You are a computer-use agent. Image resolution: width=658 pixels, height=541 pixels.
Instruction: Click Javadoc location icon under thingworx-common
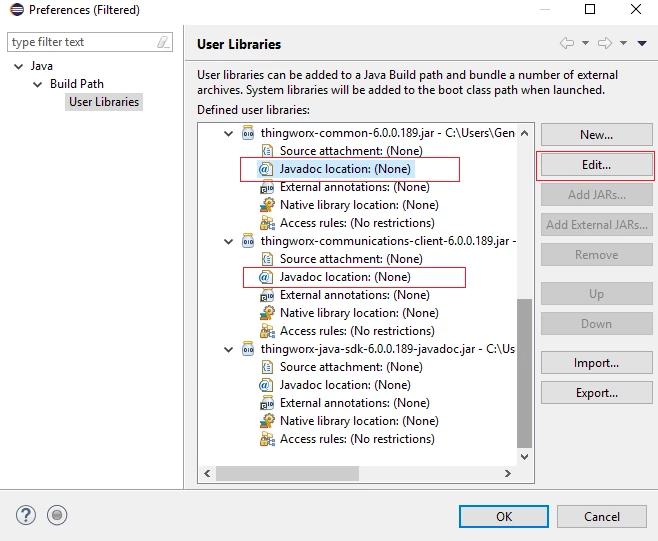pos(266,169)
